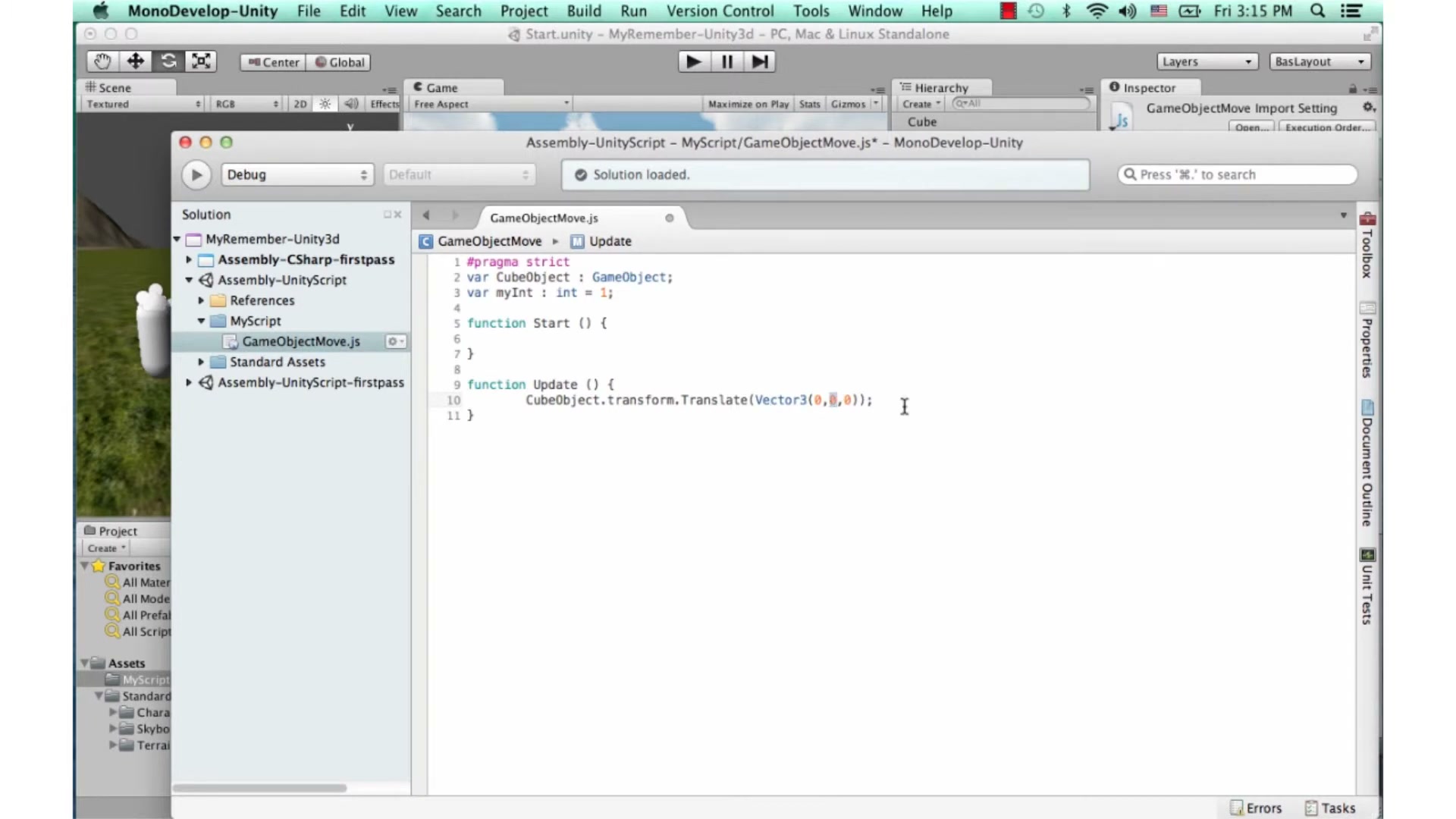
Task: Open the Layers dropdown
Action: tap(1207, 61)
